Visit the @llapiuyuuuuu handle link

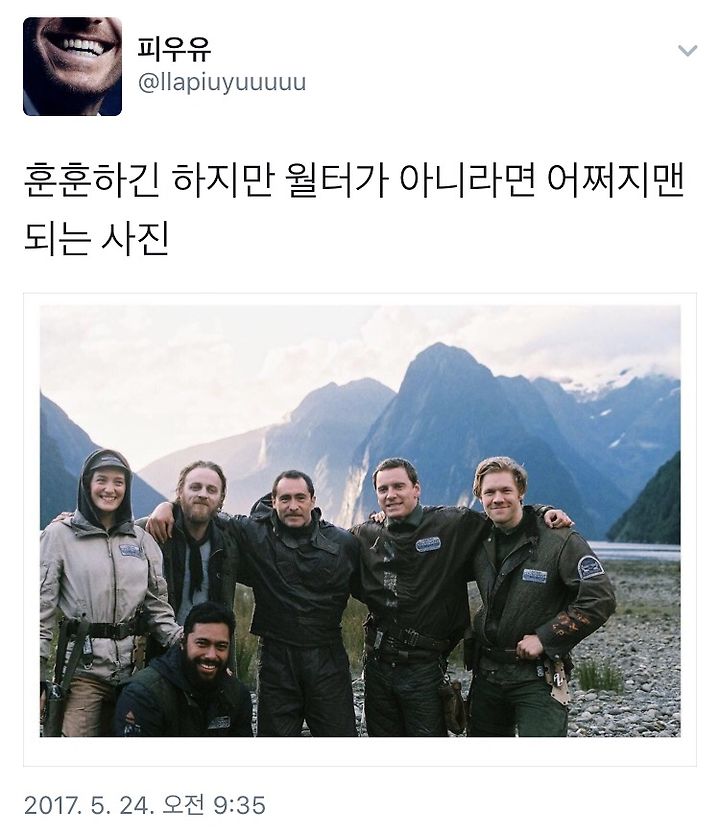[222, 83]
